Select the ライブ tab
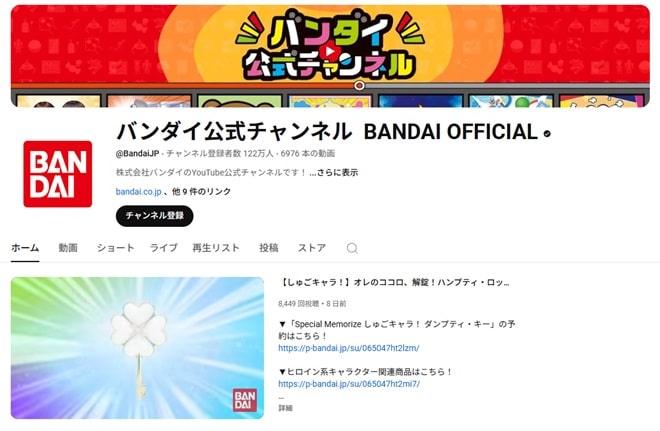 pyautogui.click(x=164, y=247)
